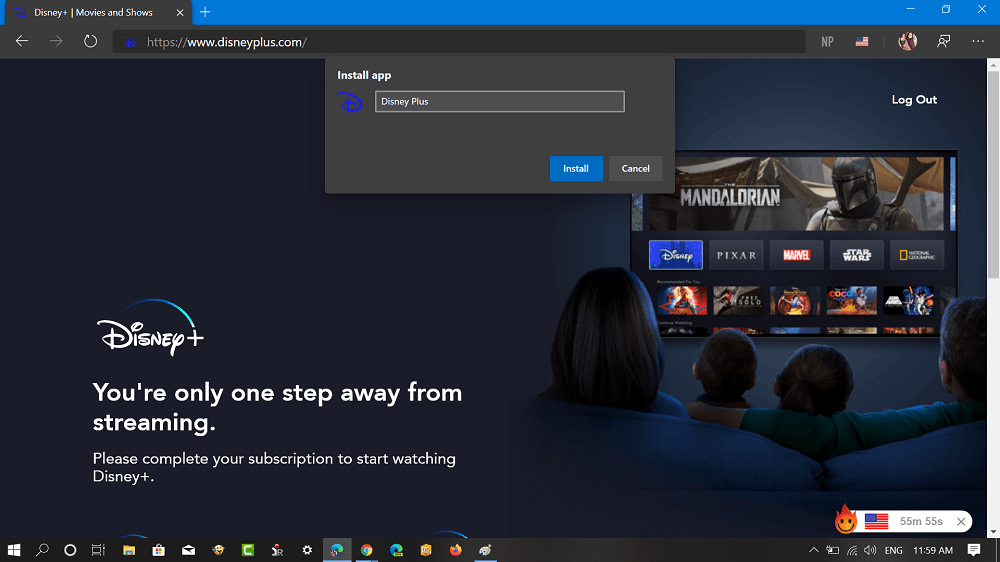Image resolution: width=1000 pixels, height=562 pixels.
Task: Cancel the Install app dialog
Action: (635, 168)
